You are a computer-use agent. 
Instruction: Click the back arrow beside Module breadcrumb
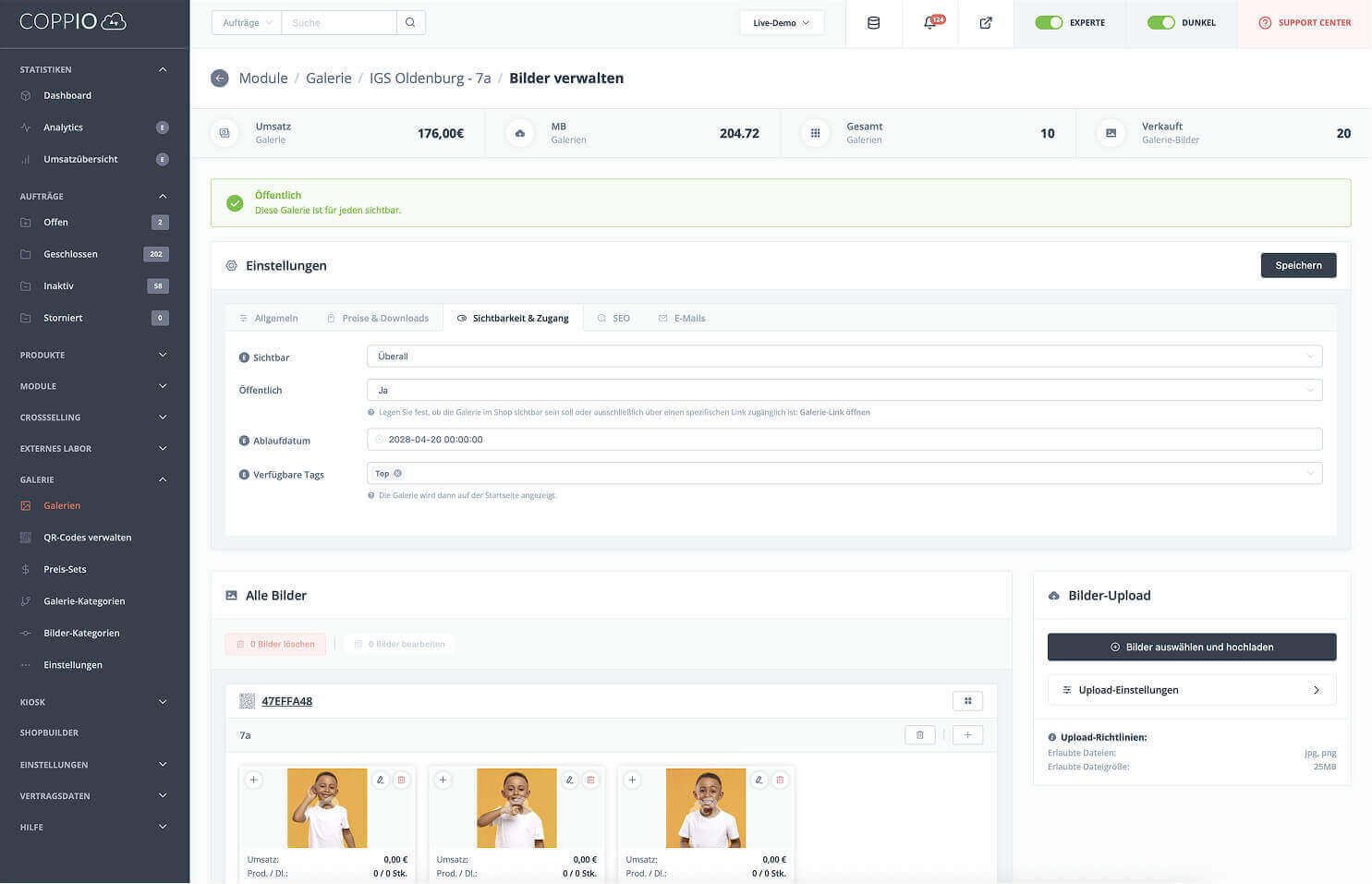pyautogui.click(x=219, y=79)
